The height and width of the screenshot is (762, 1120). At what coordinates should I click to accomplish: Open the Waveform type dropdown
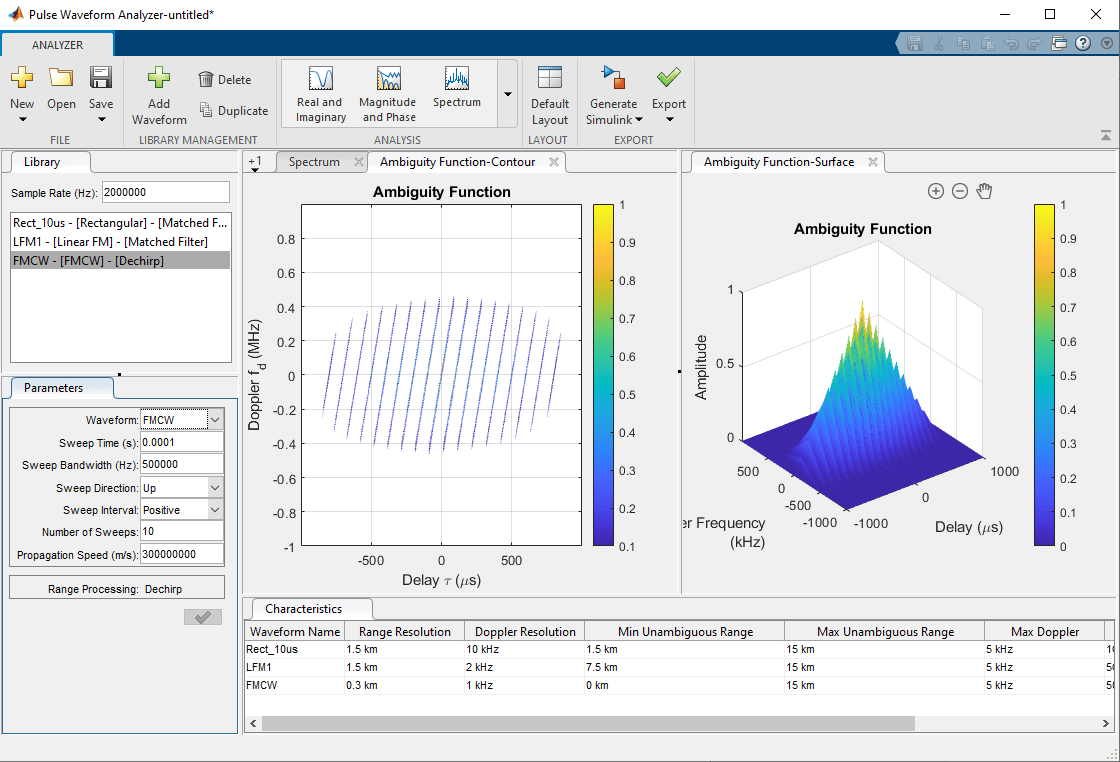click(x=216, y=421)
